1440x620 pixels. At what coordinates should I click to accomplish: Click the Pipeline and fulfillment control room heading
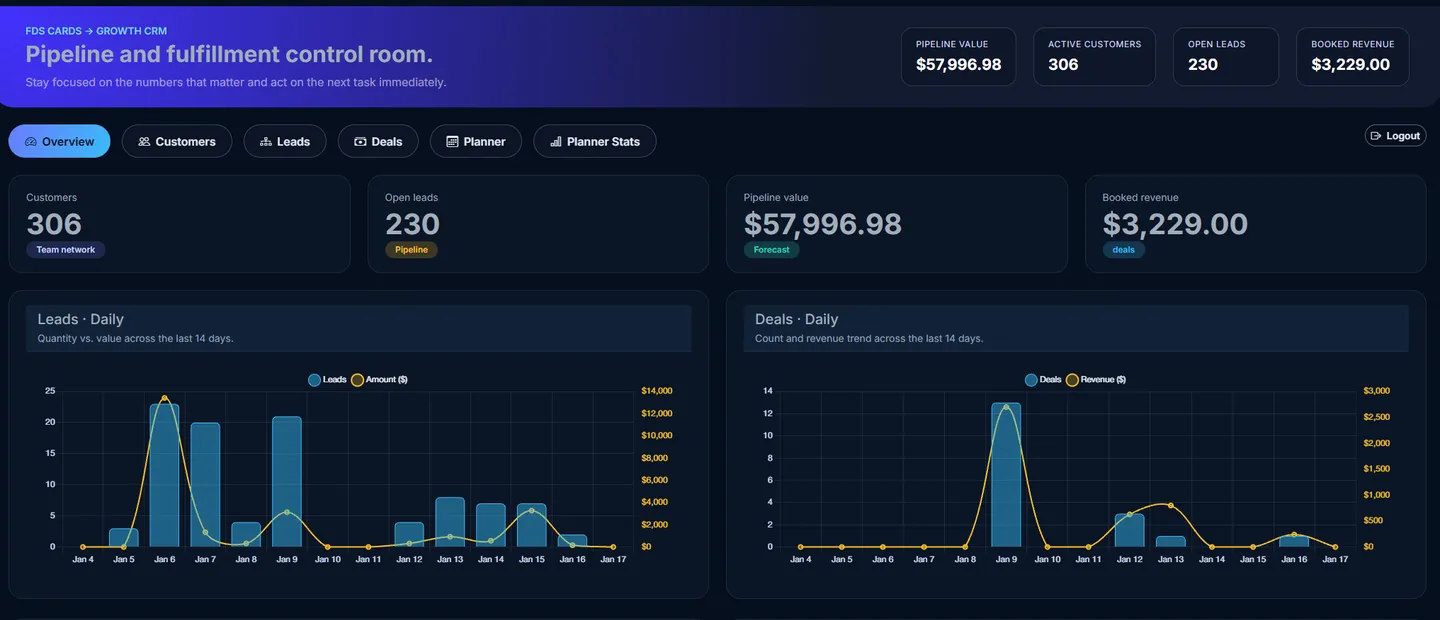pos(229,55)
